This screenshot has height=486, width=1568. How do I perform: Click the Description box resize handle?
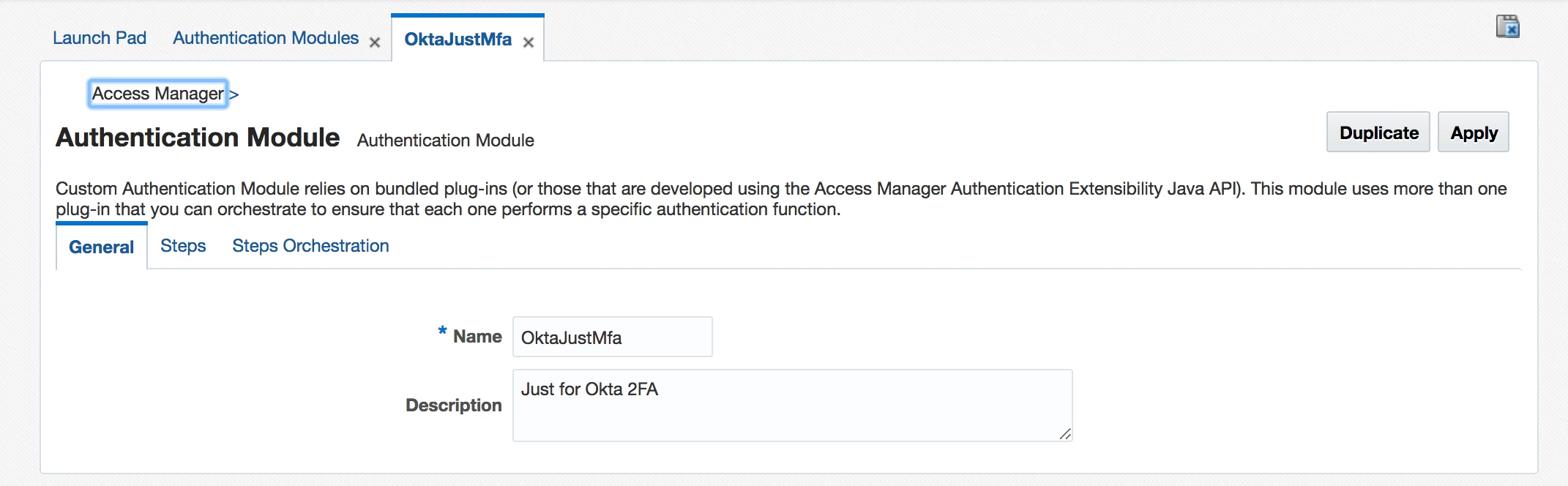(x=1065, y=434)
